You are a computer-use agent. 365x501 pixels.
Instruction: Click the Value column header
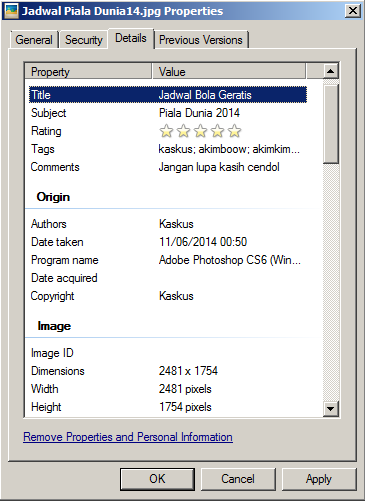tap(229, 72)
